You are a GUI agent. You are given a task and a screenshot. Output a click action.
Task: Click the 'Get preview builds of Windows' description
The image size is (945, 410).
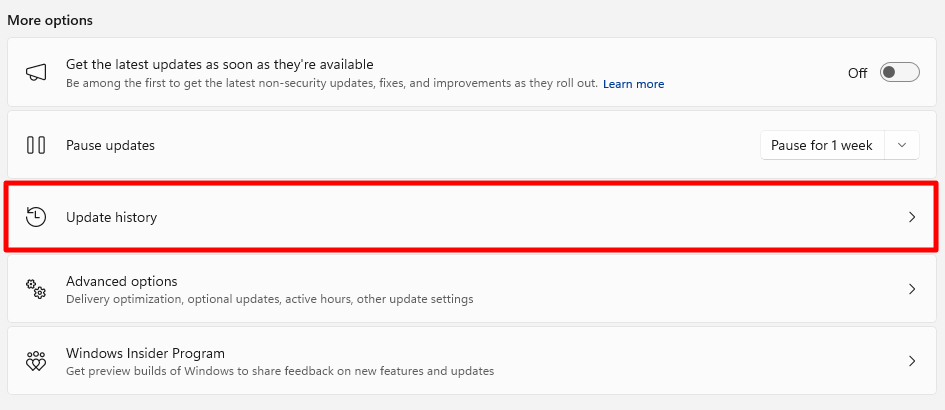280,371
